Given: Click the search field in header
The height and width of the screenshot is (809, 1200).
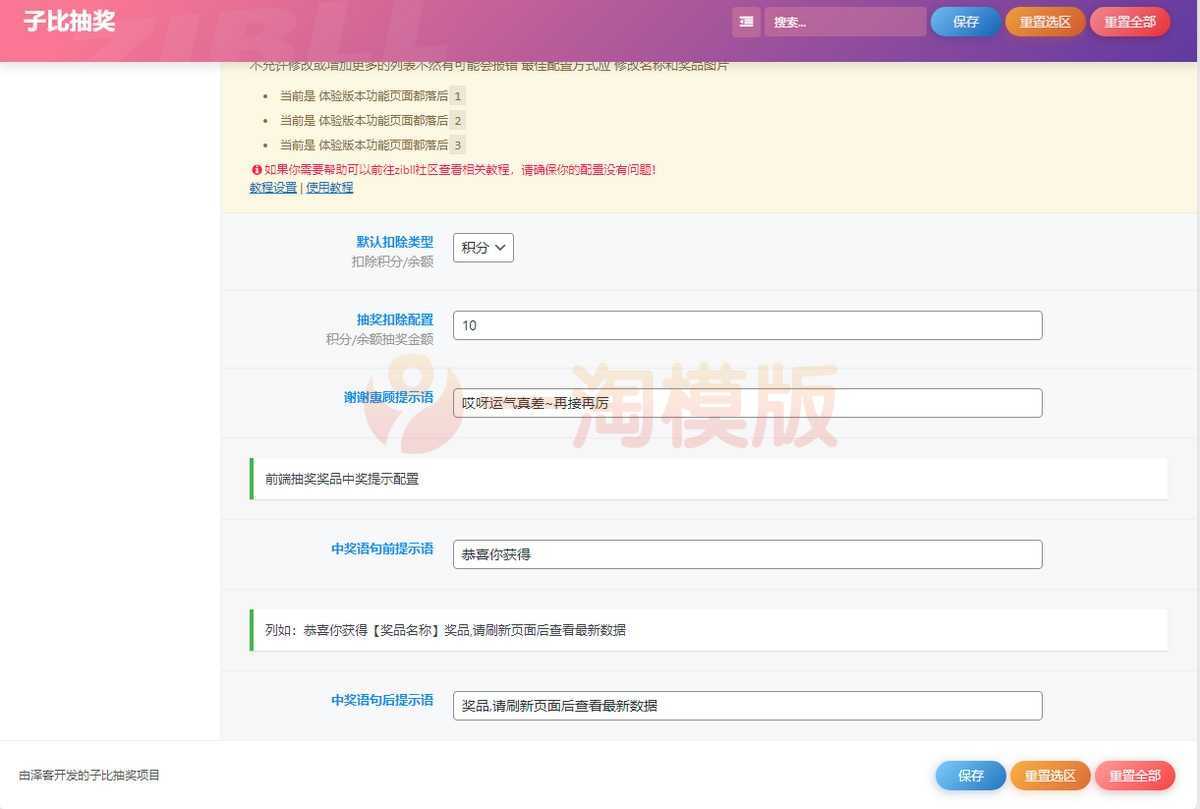Looking at the screenshot, I should pos(845,22).
